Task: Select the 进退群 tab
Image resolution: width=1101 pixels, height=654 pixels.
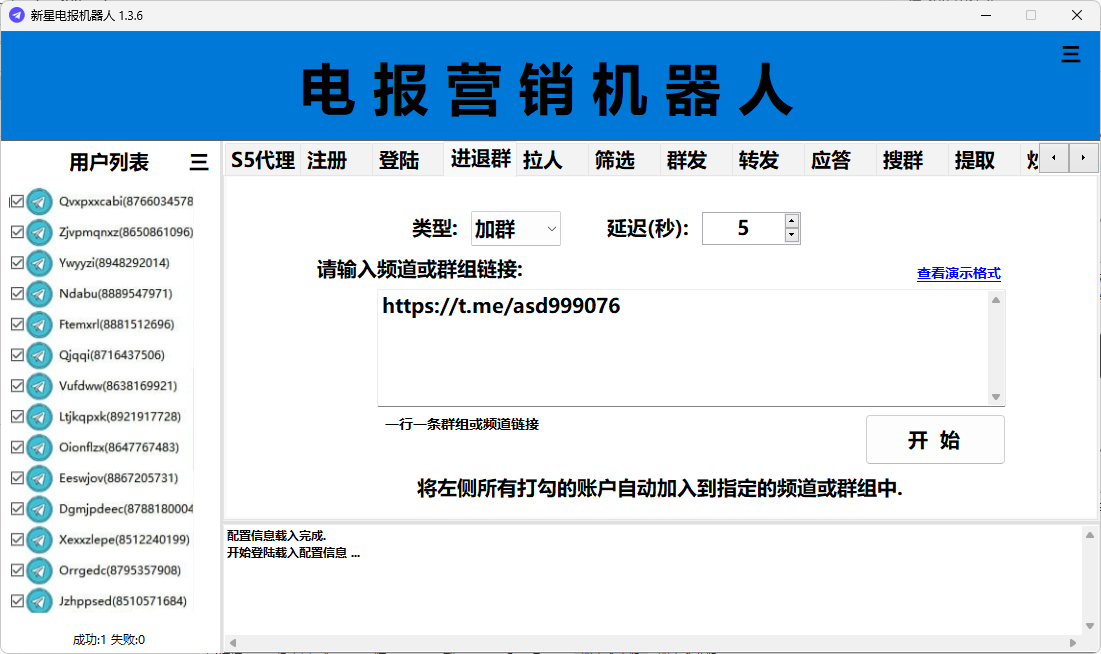Action: point(480,159)
